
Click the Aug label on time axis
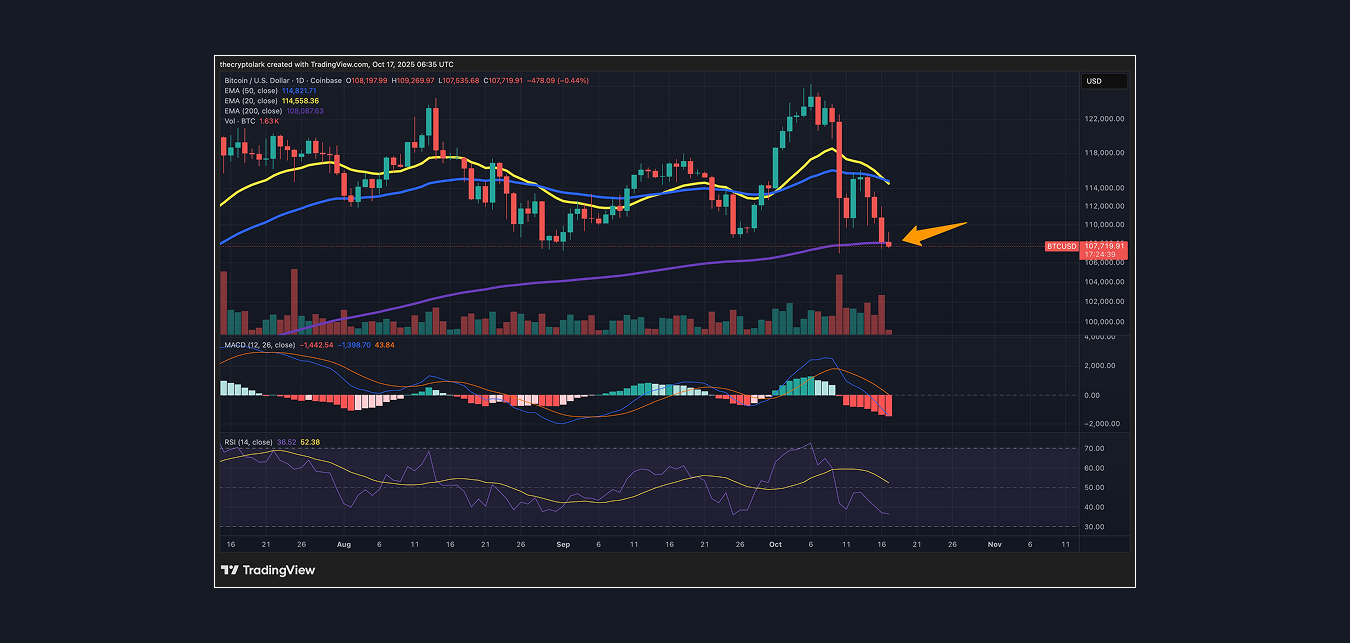pos(344,544)
